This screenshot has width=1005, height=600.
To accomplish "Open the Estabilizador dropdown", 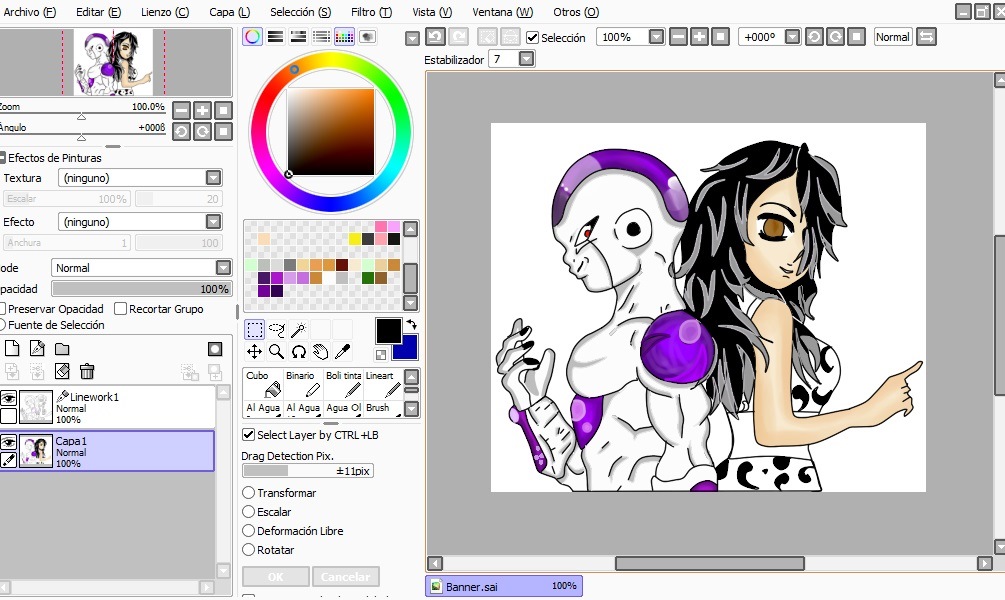I will [526, 59].
